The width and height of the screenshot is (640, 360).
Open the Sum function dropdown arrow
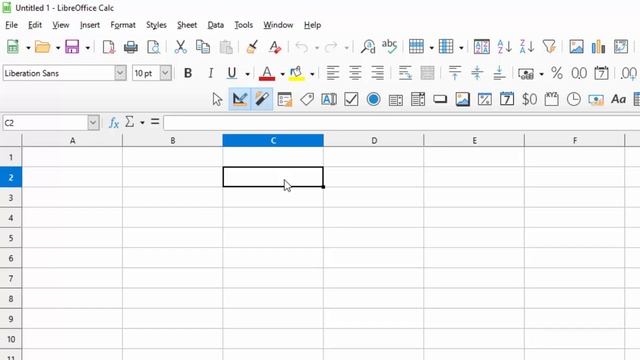coord(142,123)
